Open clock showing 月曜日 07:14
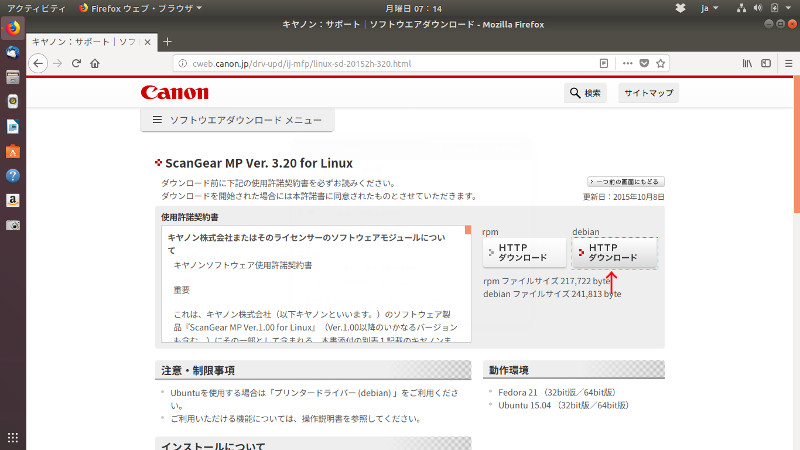Image resolution: width=800 pixels, height=450 pixels. point(413,8)
